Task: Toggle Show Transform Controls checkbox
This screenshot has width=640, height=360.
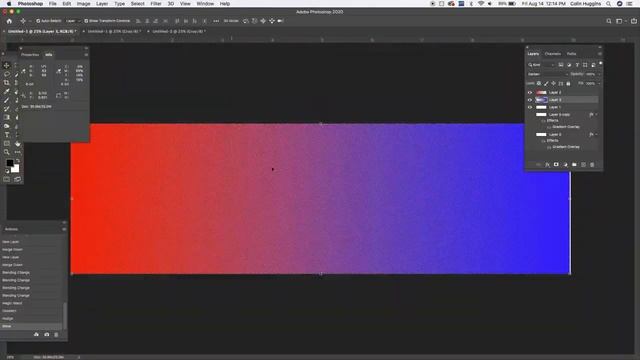Action: [x=86, y=21]
